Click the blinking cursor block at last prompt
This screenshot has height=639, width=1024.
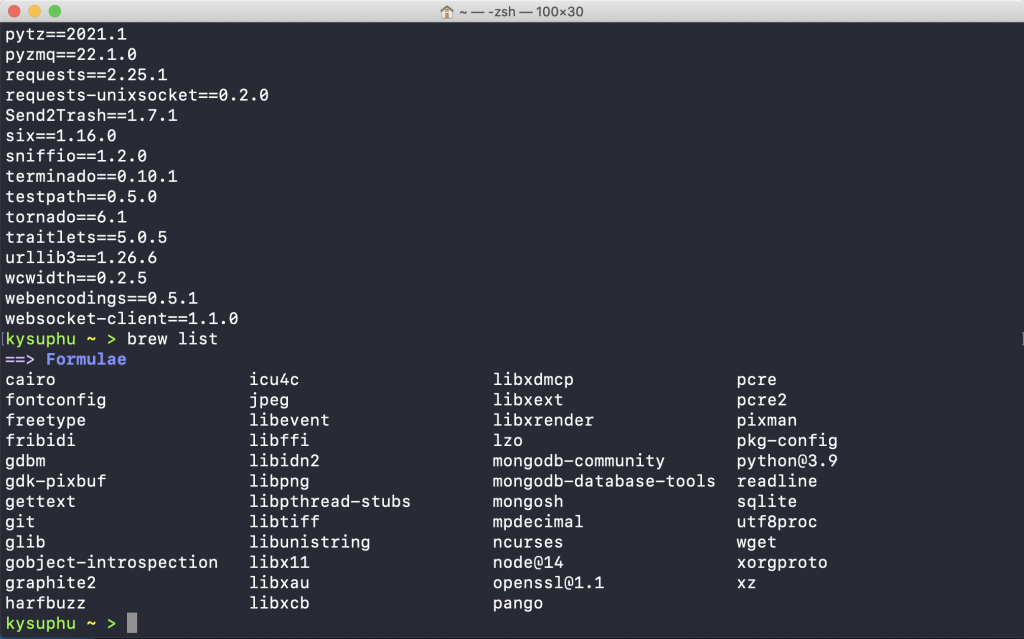[x=132, y=624]
